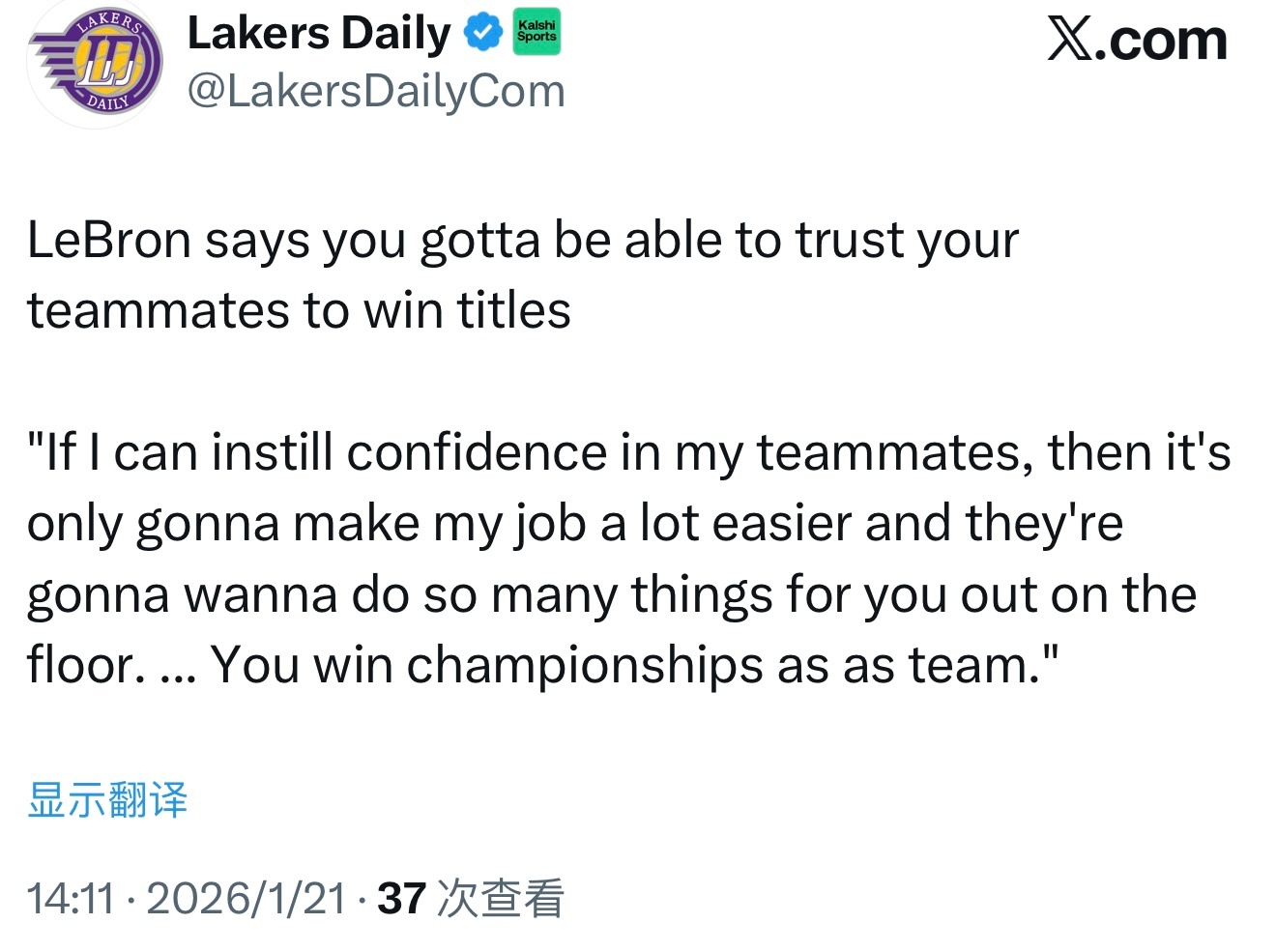Click the Lakers Daily display name

point(318,34)
